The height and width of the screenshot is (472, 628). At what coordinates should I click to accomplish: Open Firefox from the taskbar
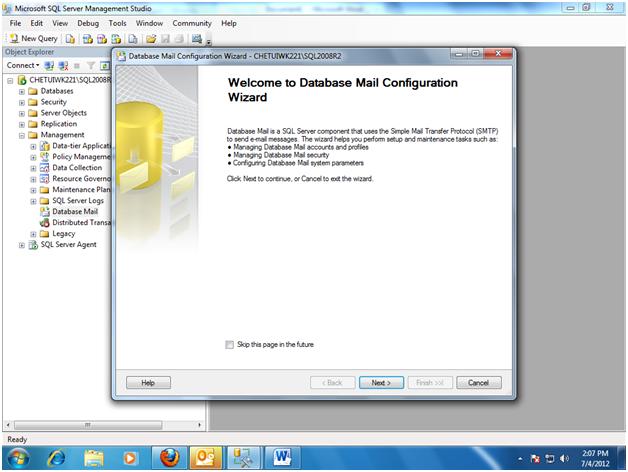(x=169, y=458)
